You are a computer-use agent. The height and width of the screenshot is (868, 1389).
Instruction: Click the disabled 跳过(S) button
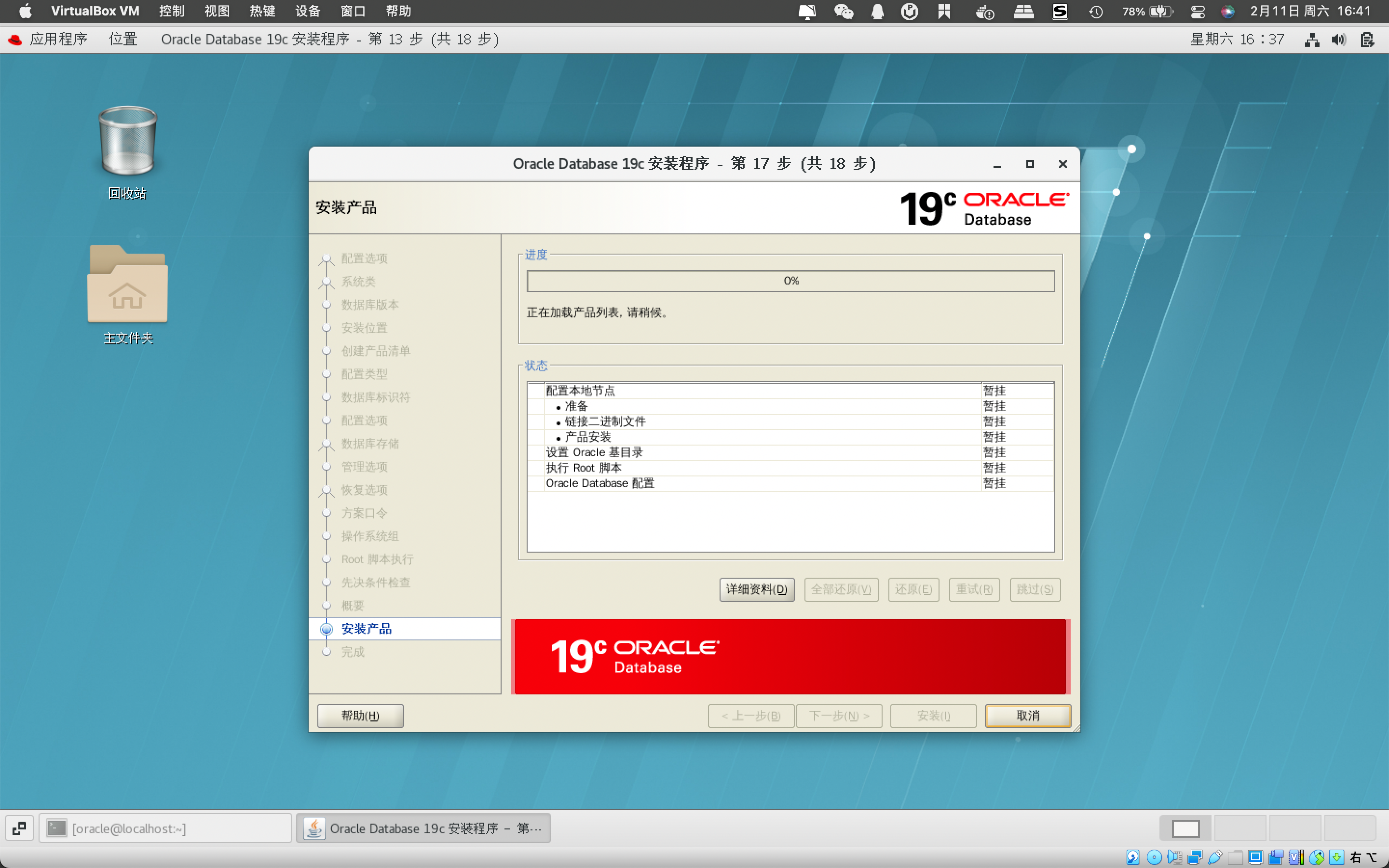(1035, 590)
